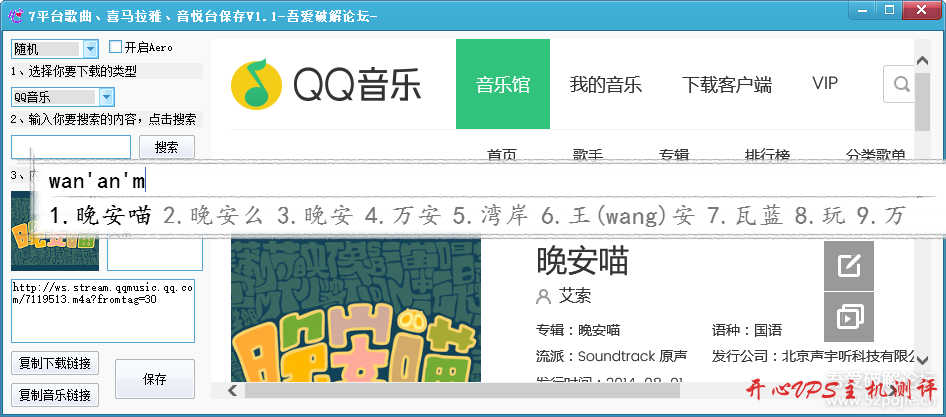Click the person icon next to 艾索
946x417 pixels.
[544, 296]
